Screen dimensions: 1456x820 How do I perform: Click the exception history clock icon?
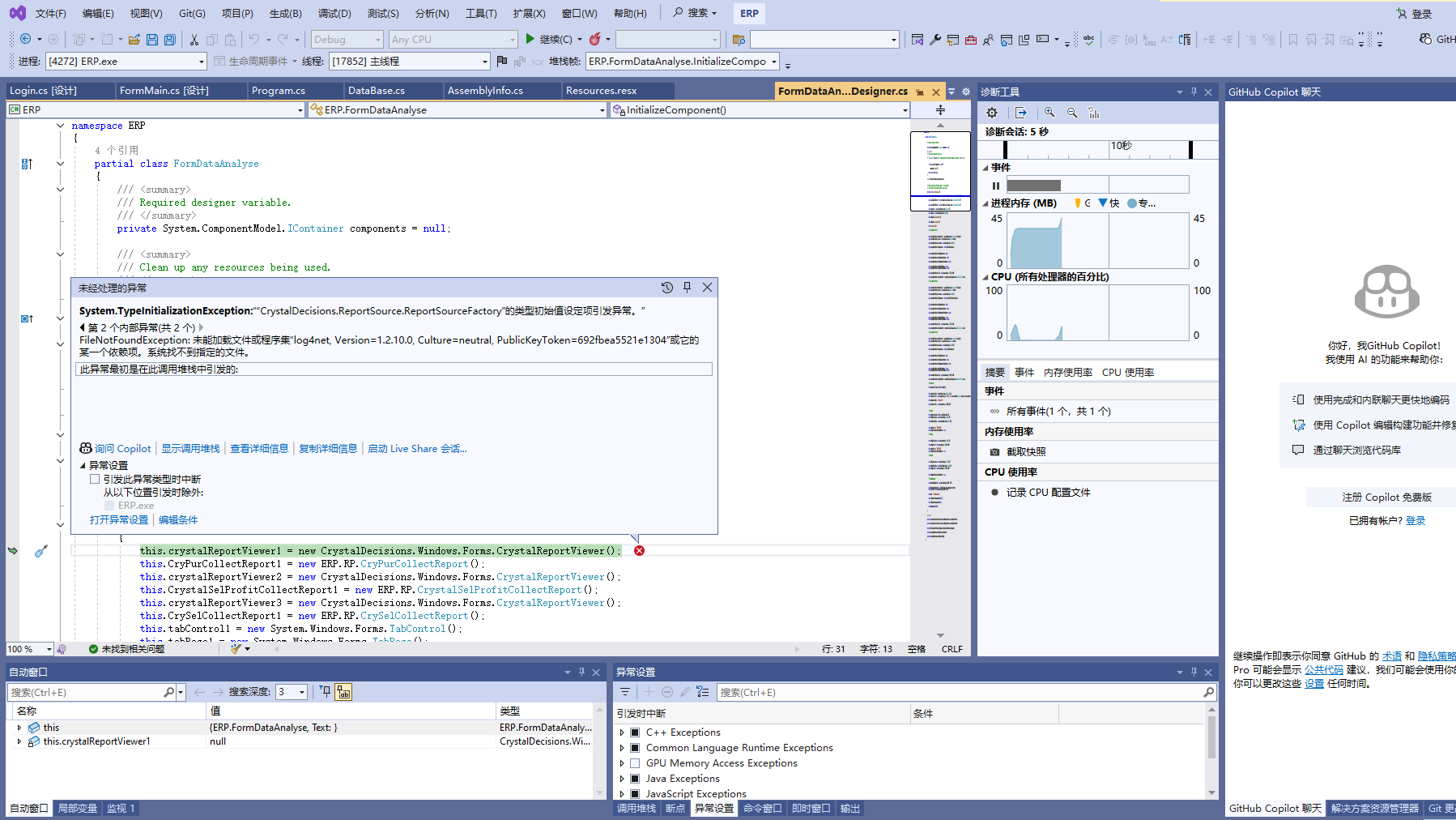click(666, 288)
